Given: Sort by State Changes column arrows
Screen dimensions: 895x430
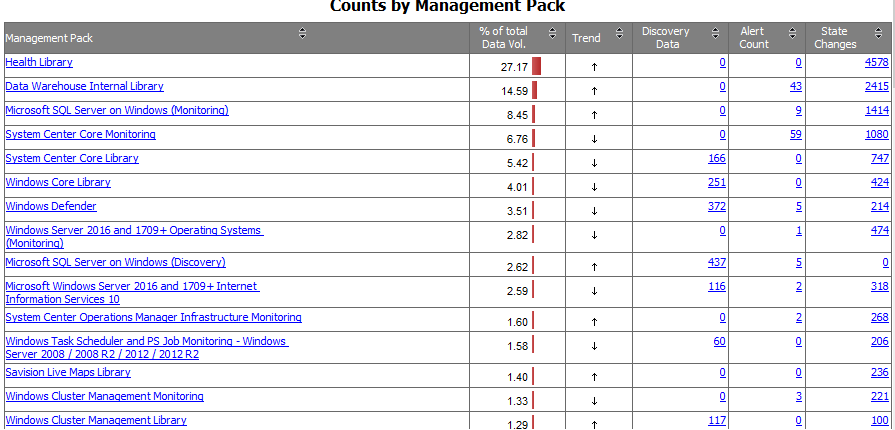Looking at the screenshot, I should point(878,34).
